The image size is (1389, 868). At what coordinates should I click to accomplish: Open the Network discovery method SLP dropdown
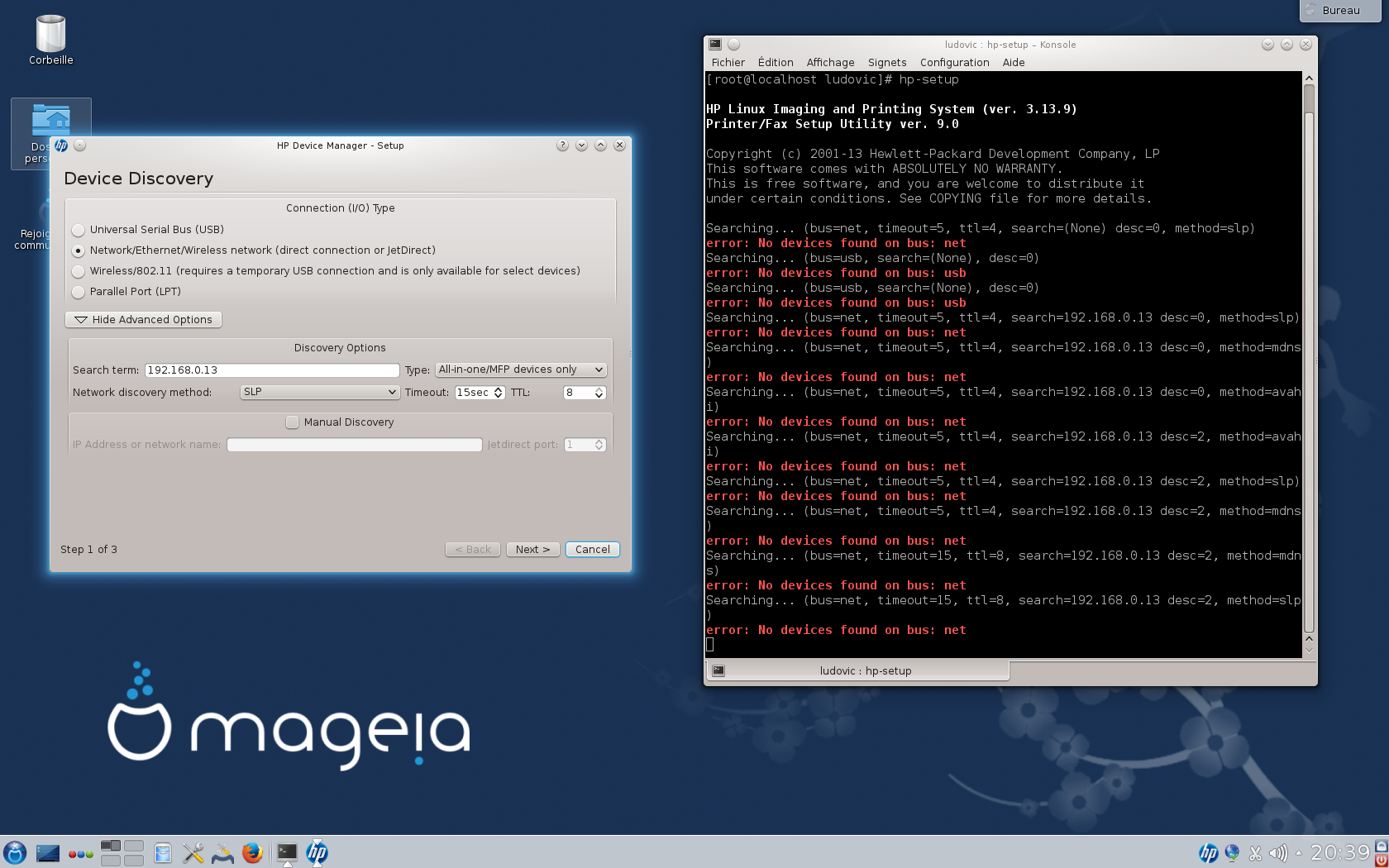[319, 392]
